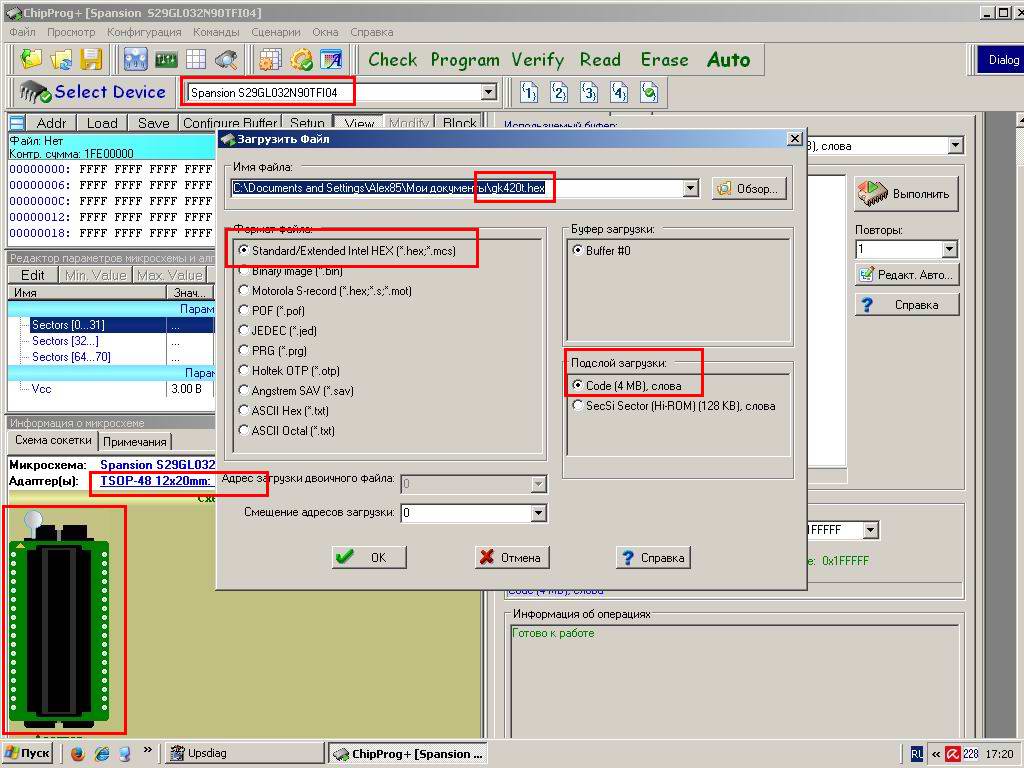The height and width of the screenshot is (768, 1024).
Task: Click the buffer grid toolbar icon
Action: coord(196,59)
